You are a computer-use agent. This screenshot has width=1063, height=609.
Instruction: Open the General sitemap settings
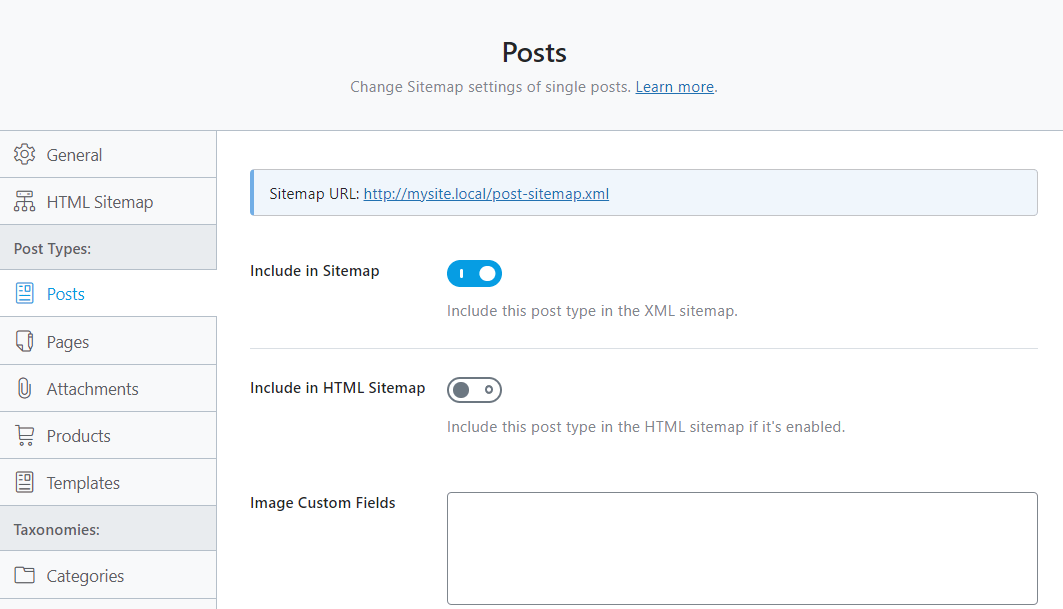coord(74,154)
